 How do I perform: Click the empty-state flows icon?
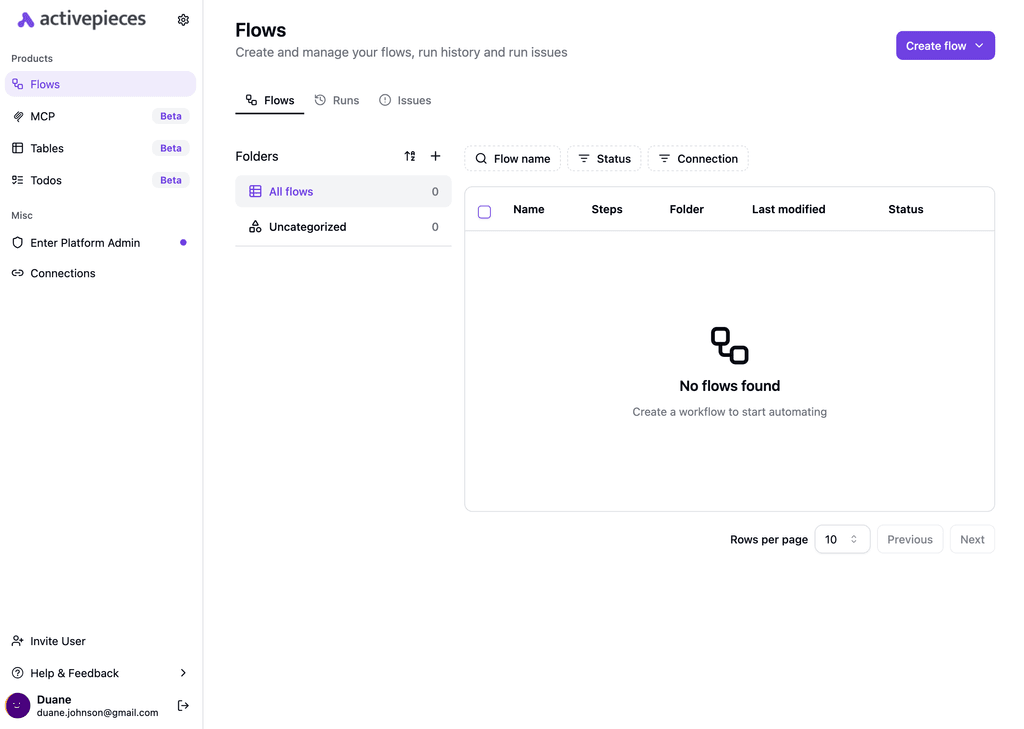(729, 346)
